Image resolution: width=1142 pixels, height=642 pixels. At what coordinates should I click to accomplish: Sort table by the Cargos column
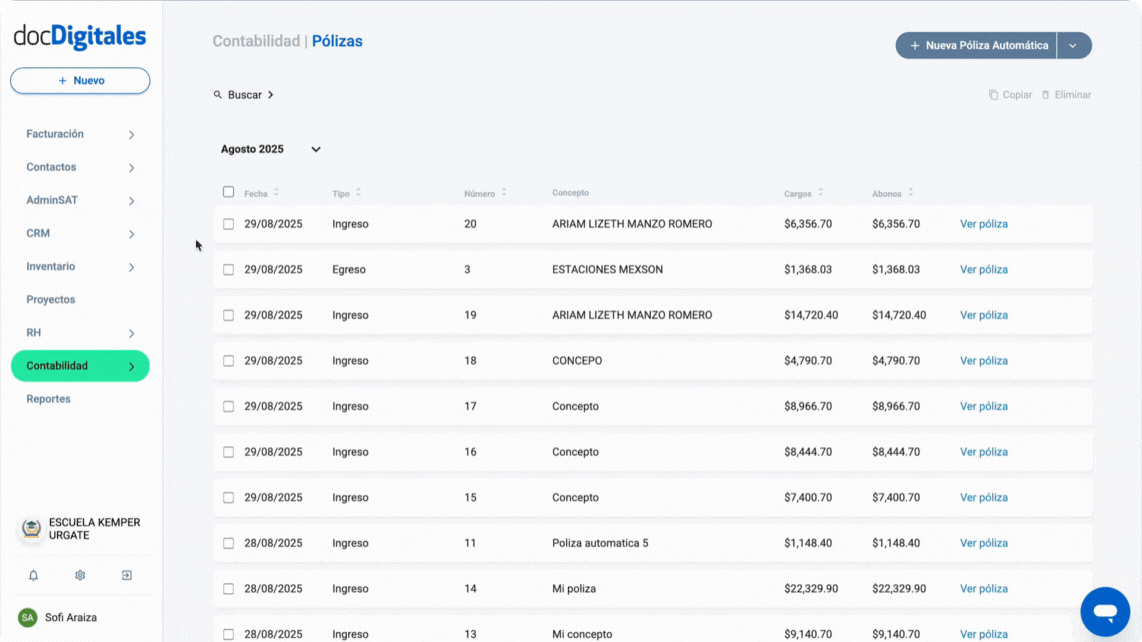804,192
